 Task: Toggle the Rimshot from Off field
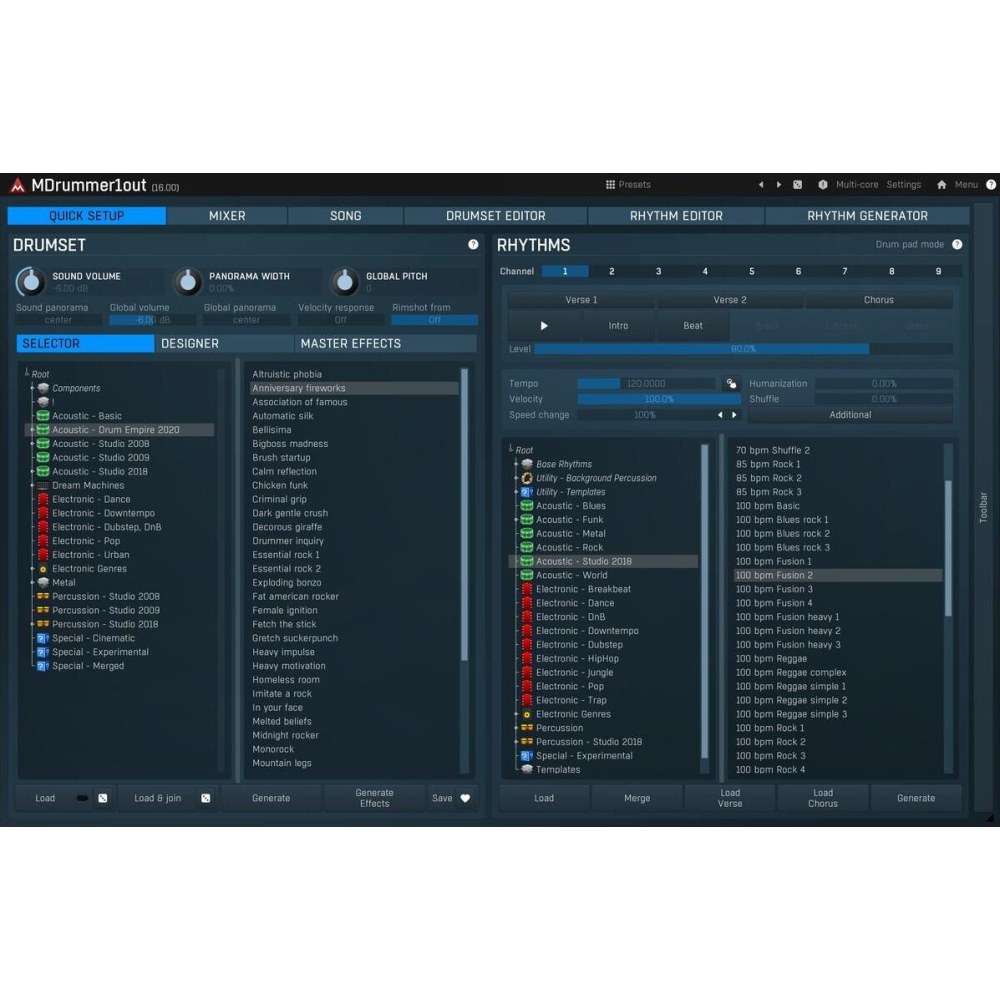pos(434,320)
